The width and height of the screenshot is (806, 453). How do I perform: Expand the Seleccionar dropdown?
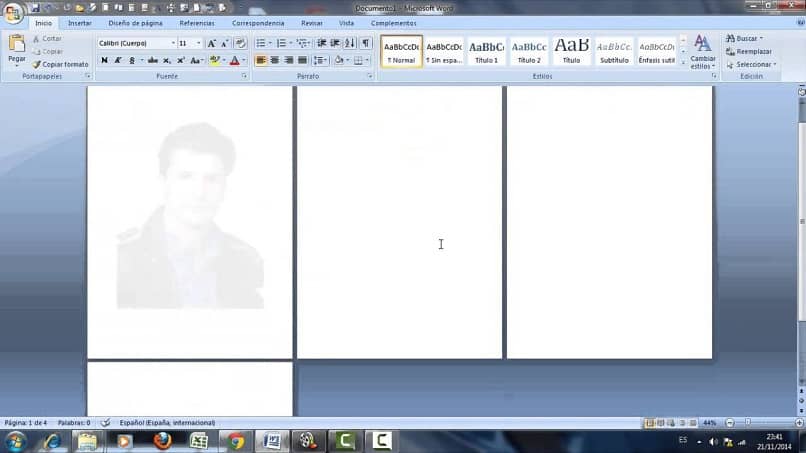[x=755, y=64]
